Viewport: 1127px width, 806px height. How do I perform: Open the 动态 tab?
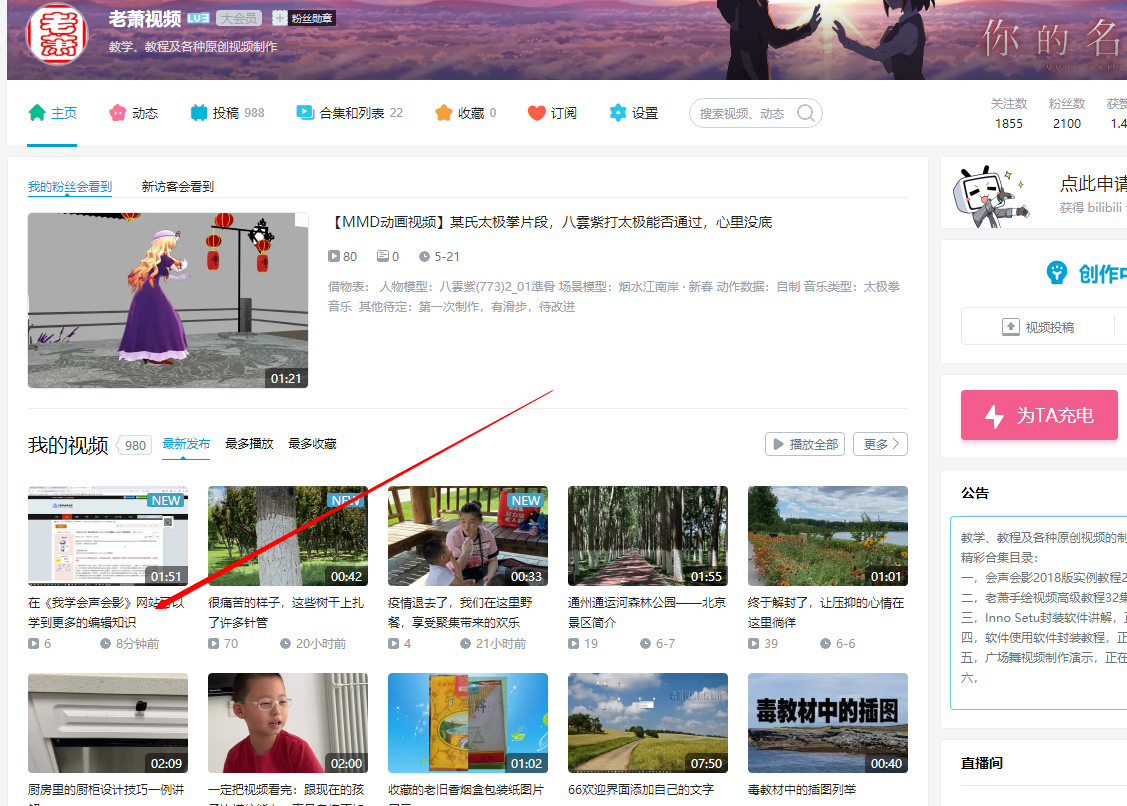pos(134,113)
